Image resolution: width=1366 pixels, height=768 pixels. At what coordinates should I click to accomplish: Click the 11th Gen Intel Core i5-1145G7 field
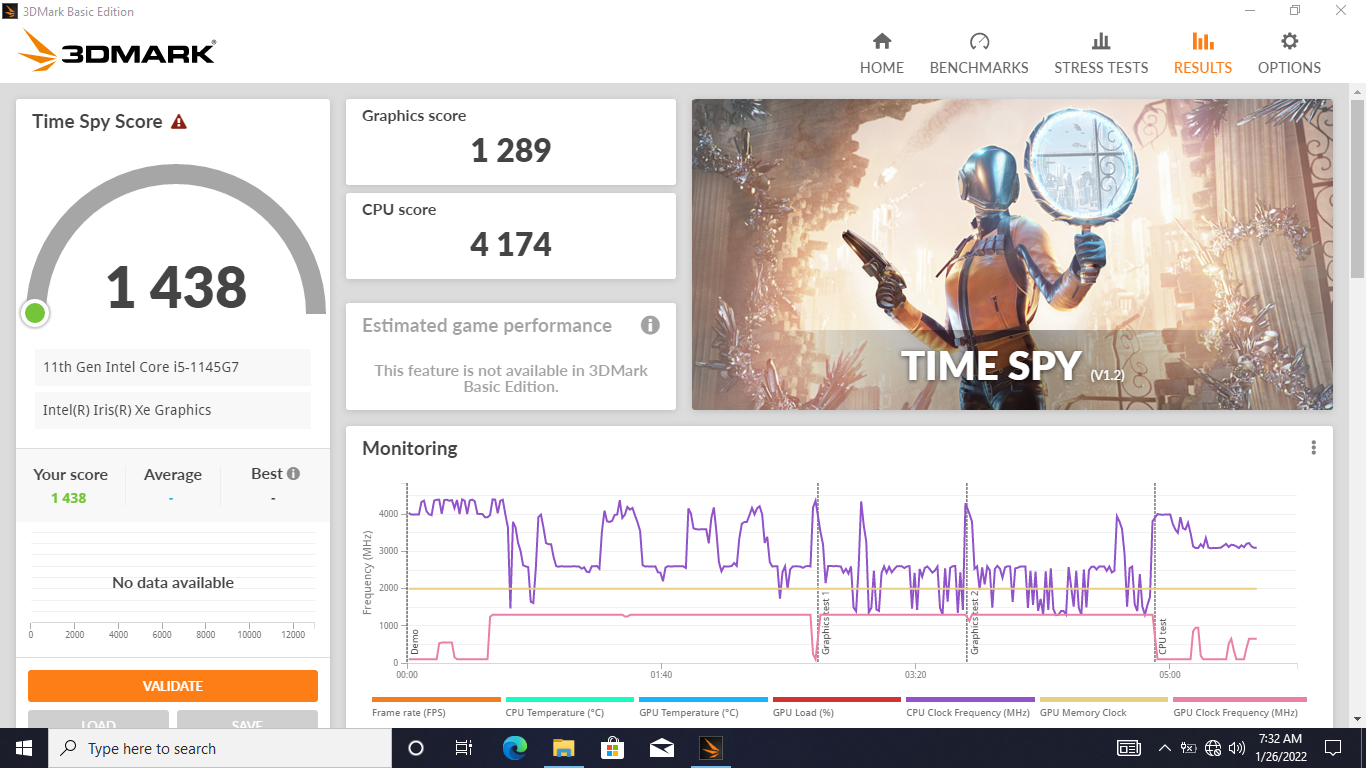[173, 367]
